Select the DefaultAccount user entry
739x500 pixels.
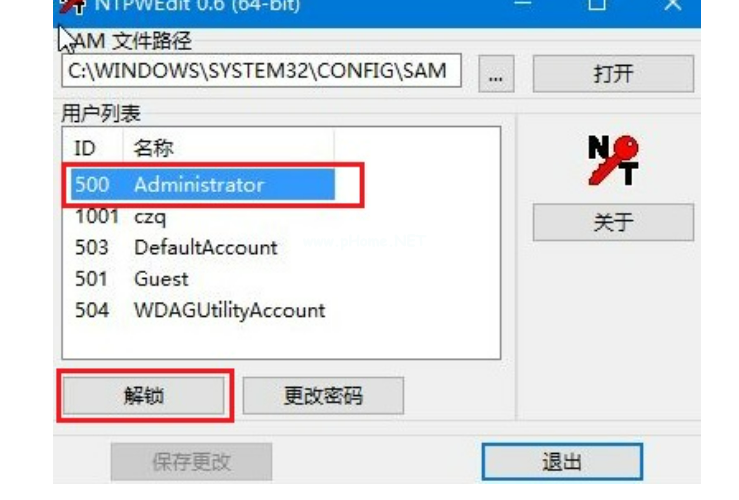click(x=203, y=248)
